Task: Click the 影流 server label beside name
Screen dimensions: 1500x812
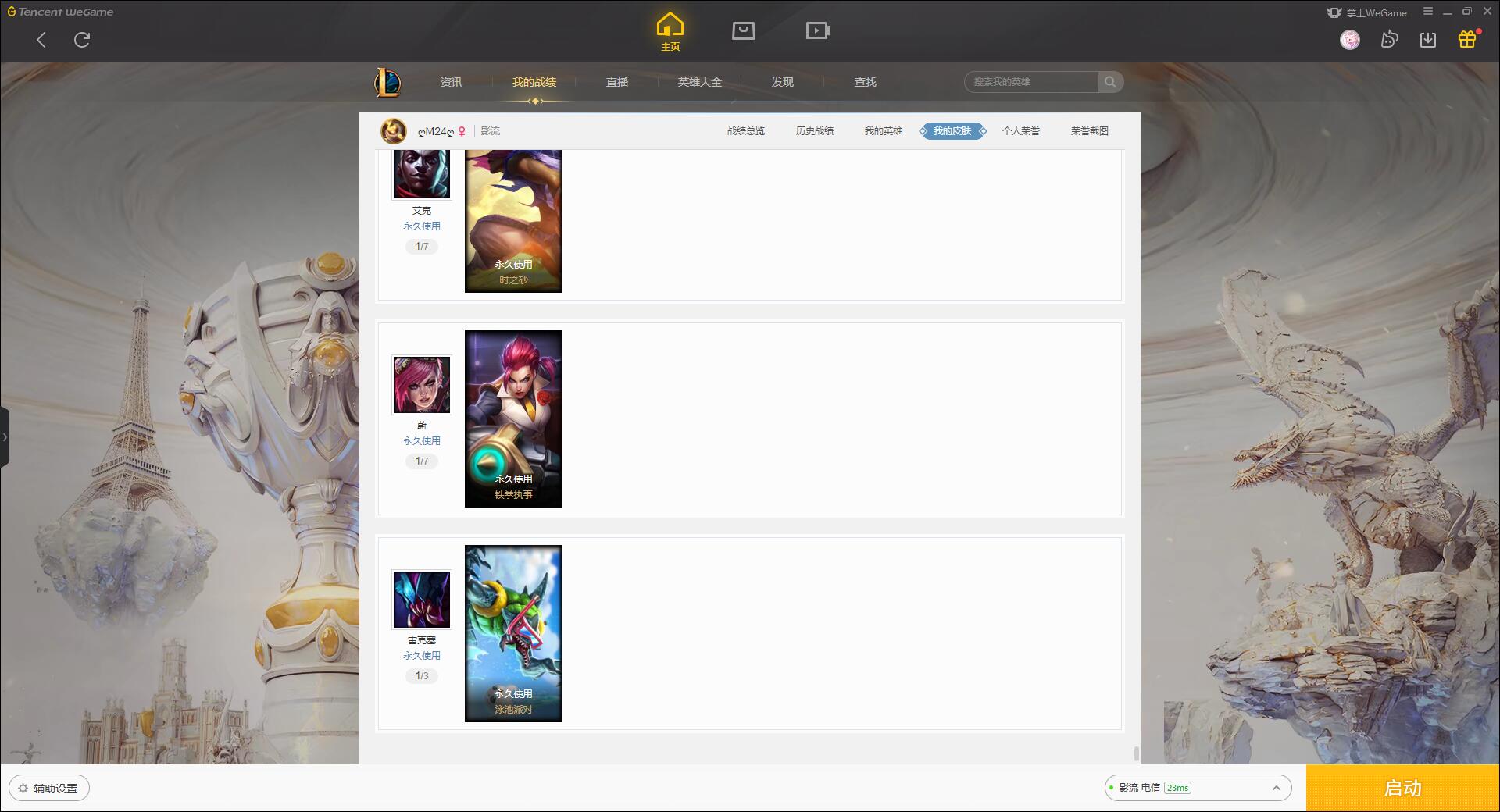Action: 491,131
